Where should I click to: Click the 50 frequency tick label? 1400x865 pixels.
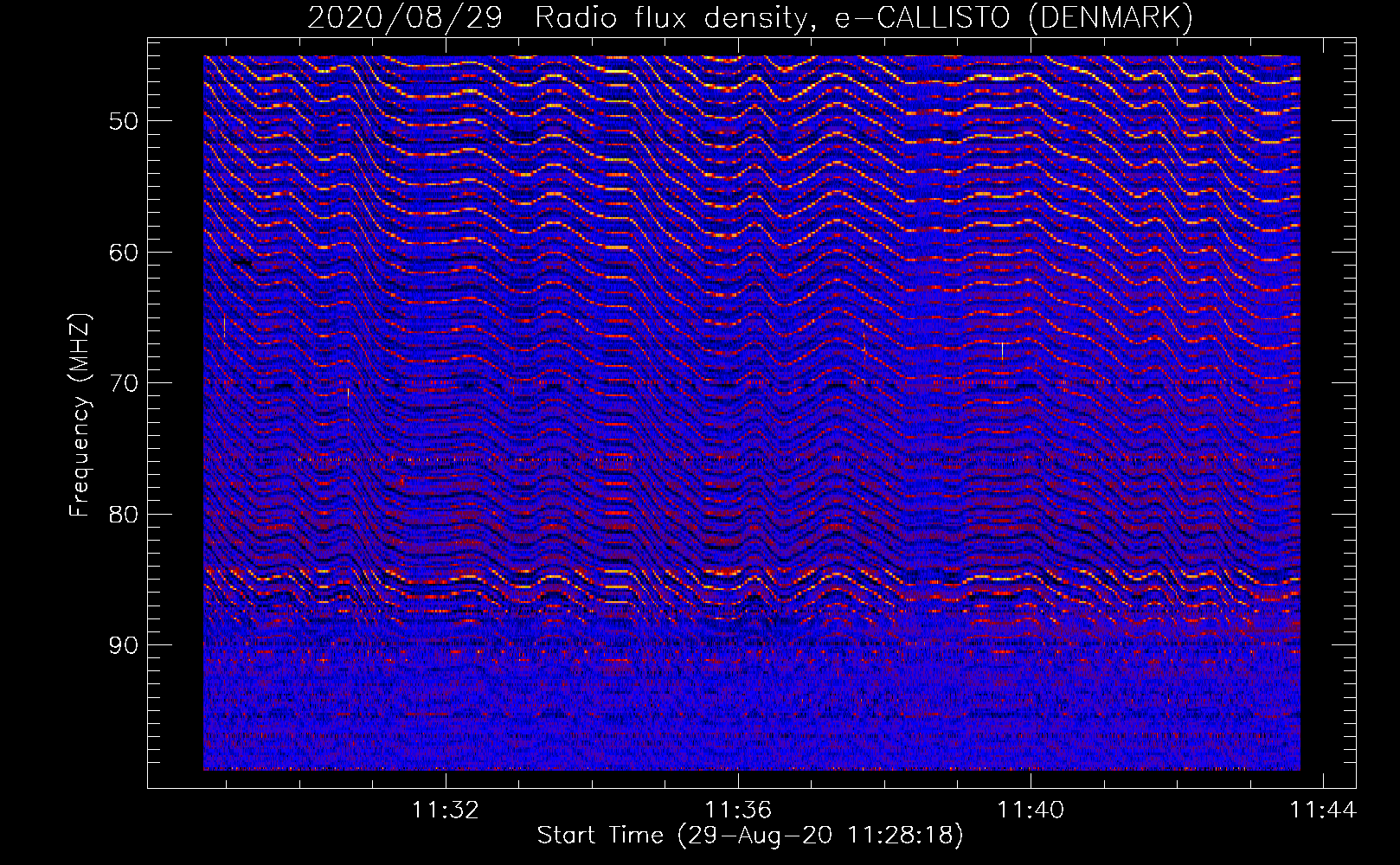pos(124,121)
